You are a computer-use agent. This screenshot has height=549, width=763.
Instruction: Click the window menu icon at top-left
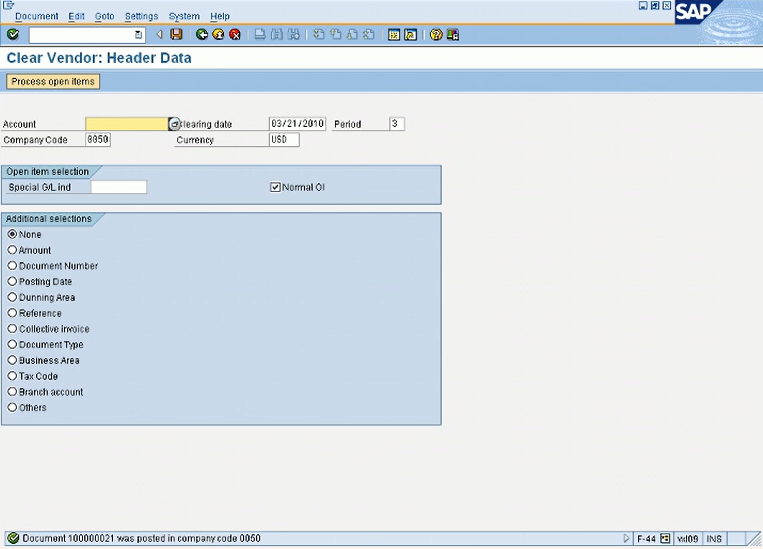click(x=8, y=5)
